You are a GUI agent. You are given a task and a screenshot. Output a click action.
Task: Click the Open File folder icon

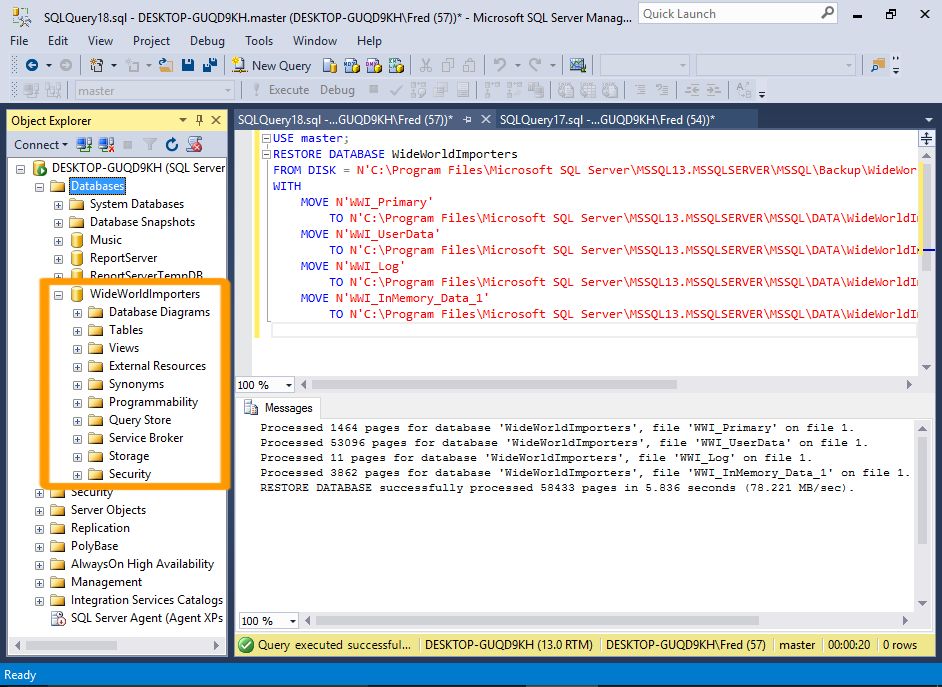tap(166, 65)
